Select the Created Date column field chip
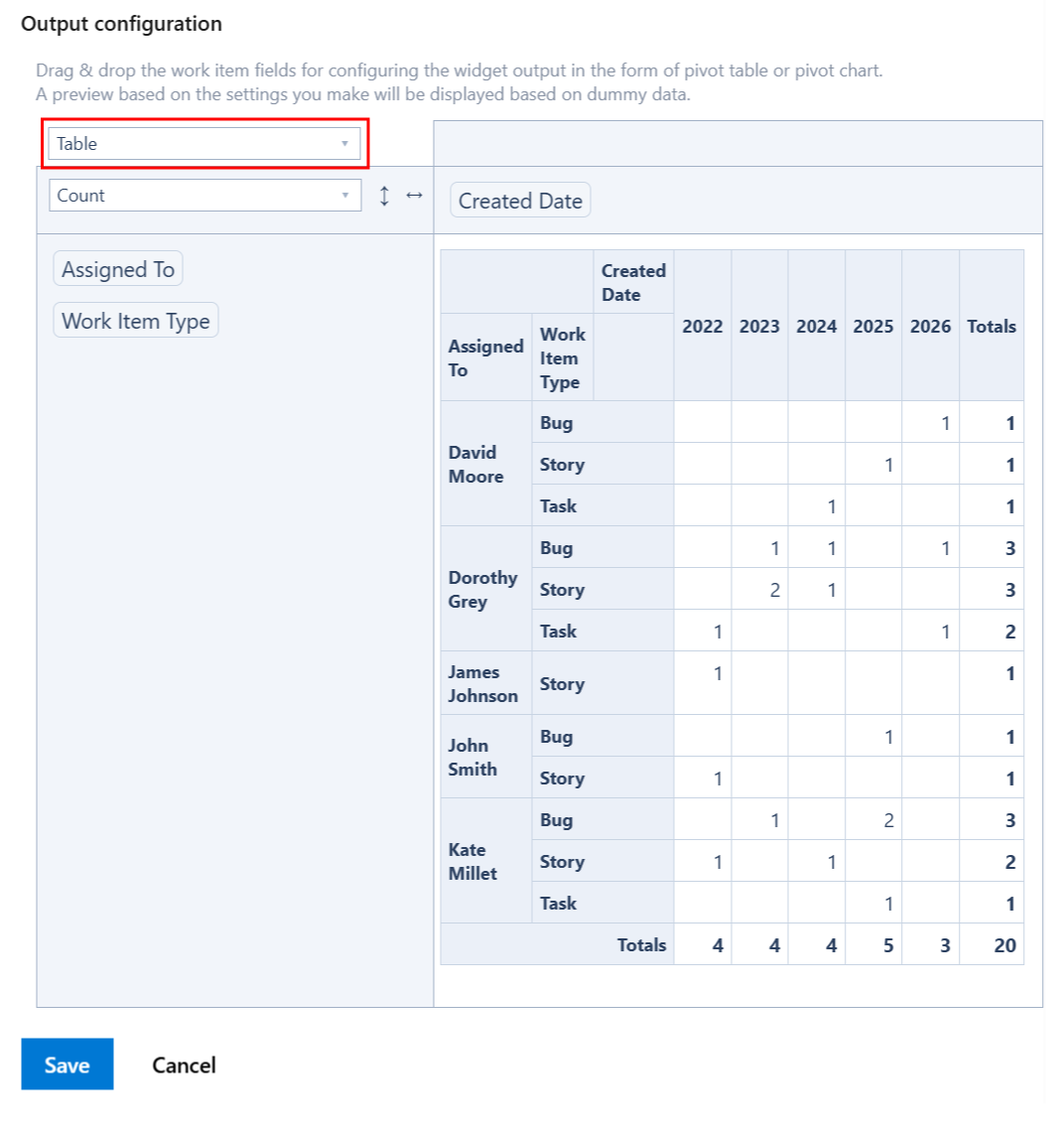This screenshot has height=1135, width=1064. 519,200
